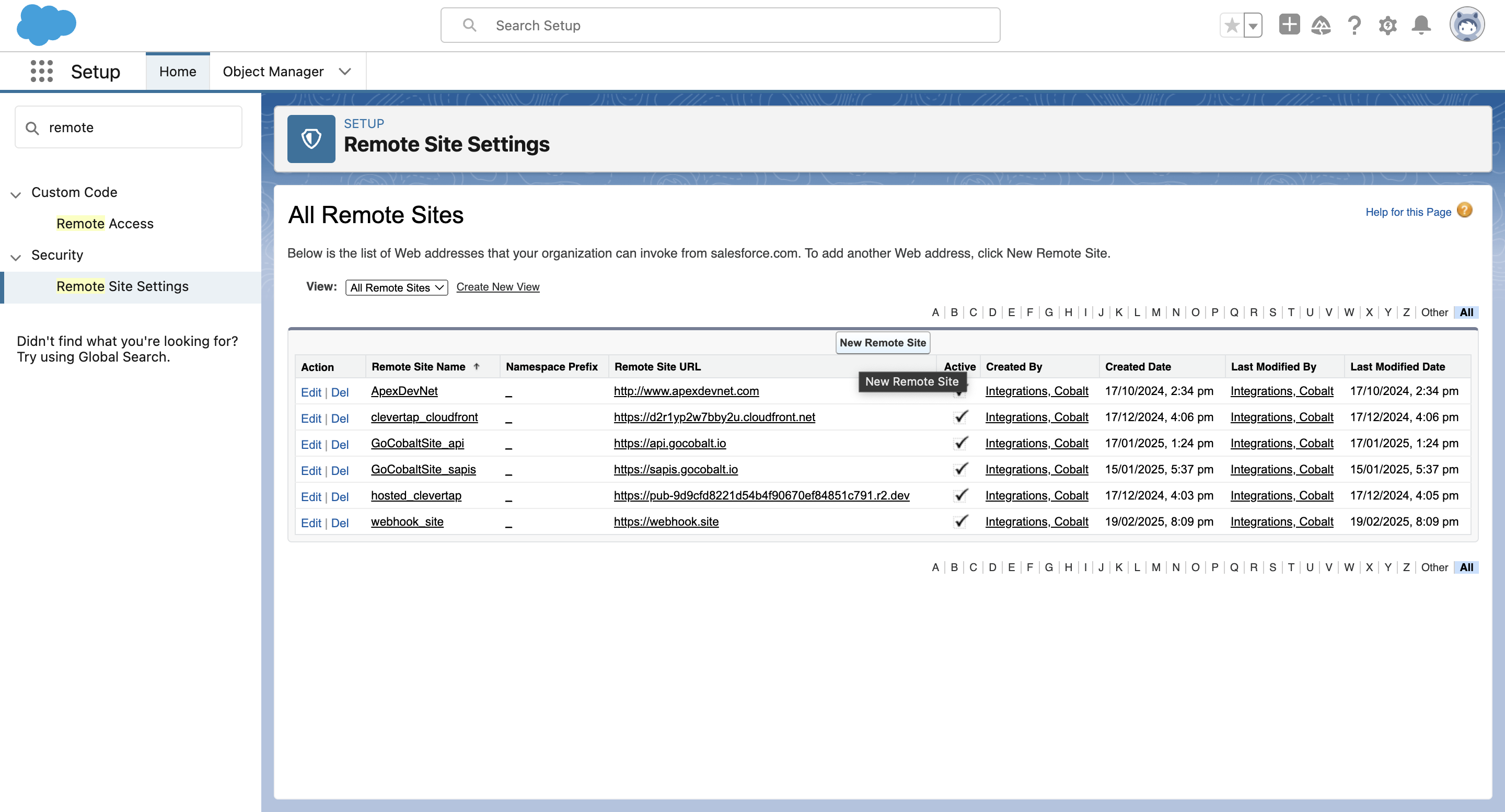Toggle the Active checkbox for webhook_site
Viewport: 1505px width, 812px height.
[960, 521]
